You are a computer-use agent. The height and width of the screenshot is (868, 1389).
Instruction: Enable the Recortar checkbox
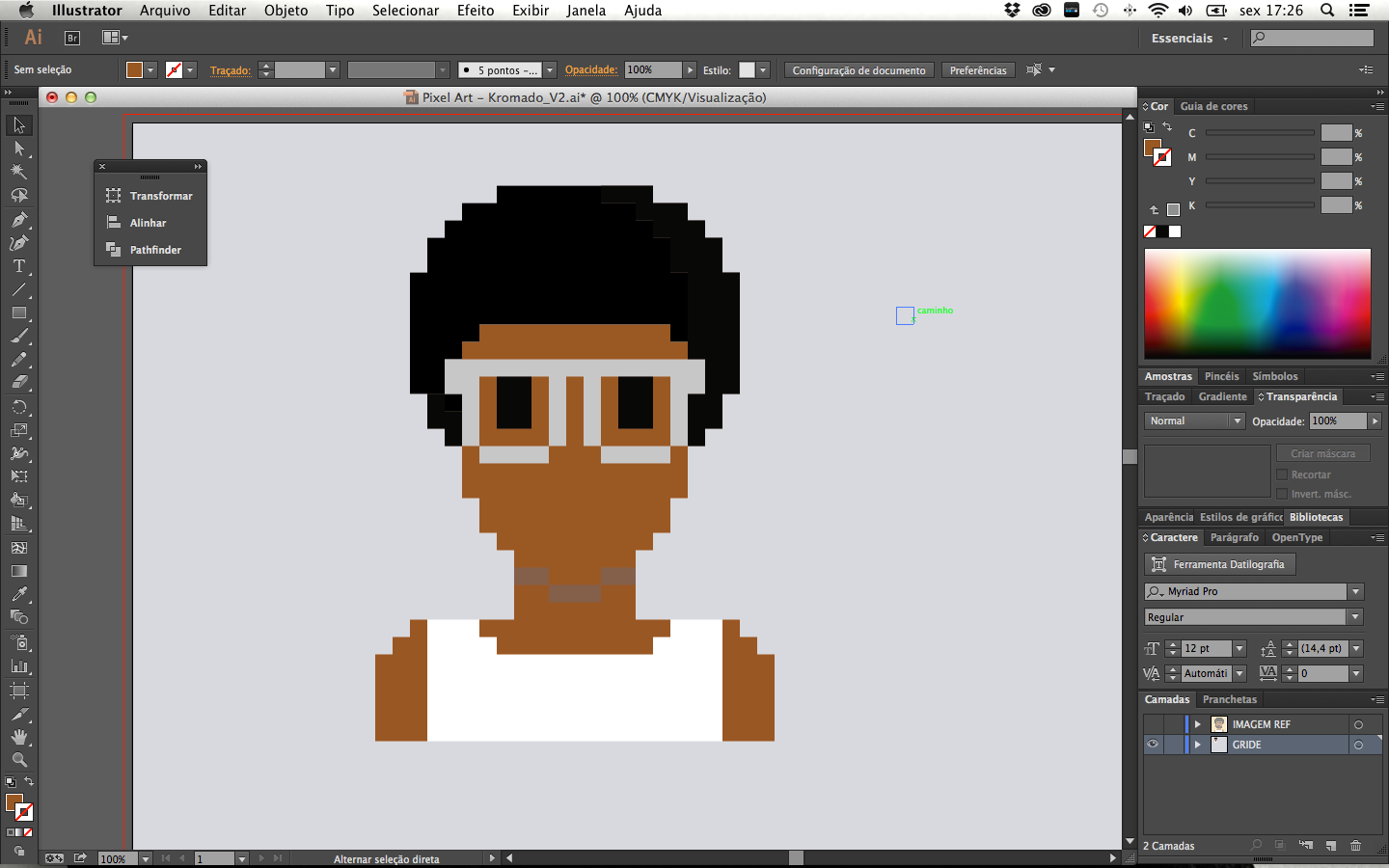point(1282,475)
